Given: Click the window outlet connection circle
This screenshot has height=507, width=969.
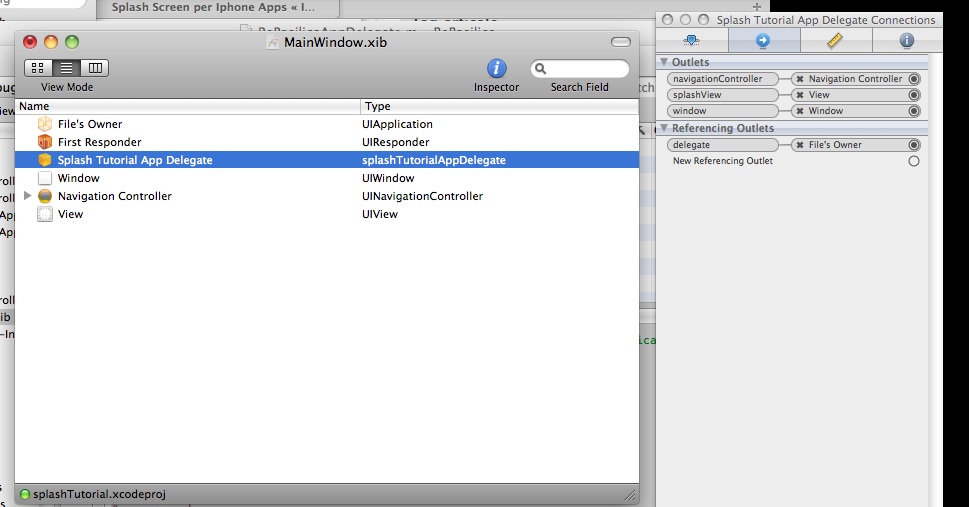Looking at the screenshot, I should coord(914,111).
